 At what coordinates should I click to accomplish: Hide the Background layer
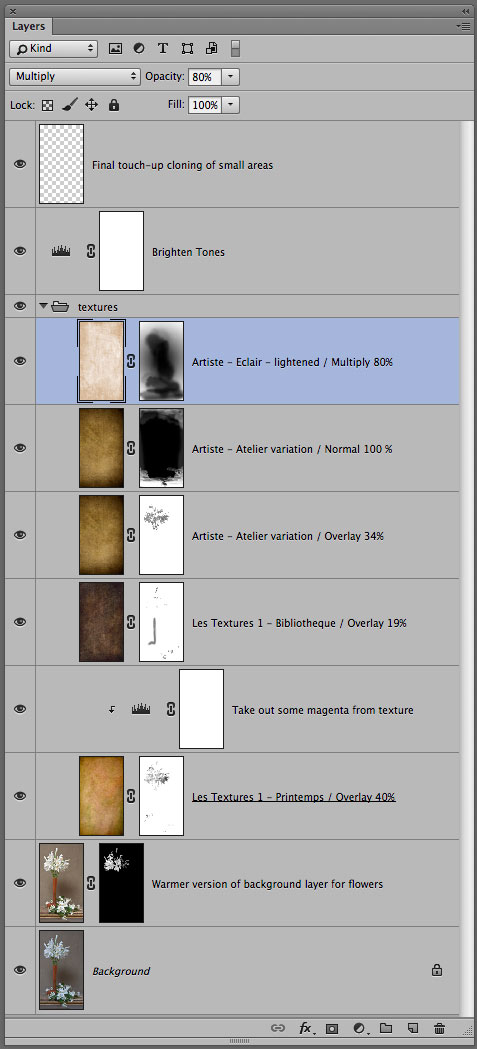(20, 970)
